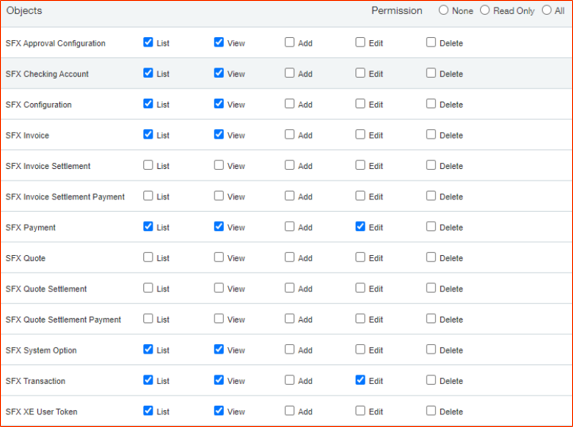The height and width of the screenshot is (427, 573).
Task: Check List for SFX Quote
Action: pos(148,257)
